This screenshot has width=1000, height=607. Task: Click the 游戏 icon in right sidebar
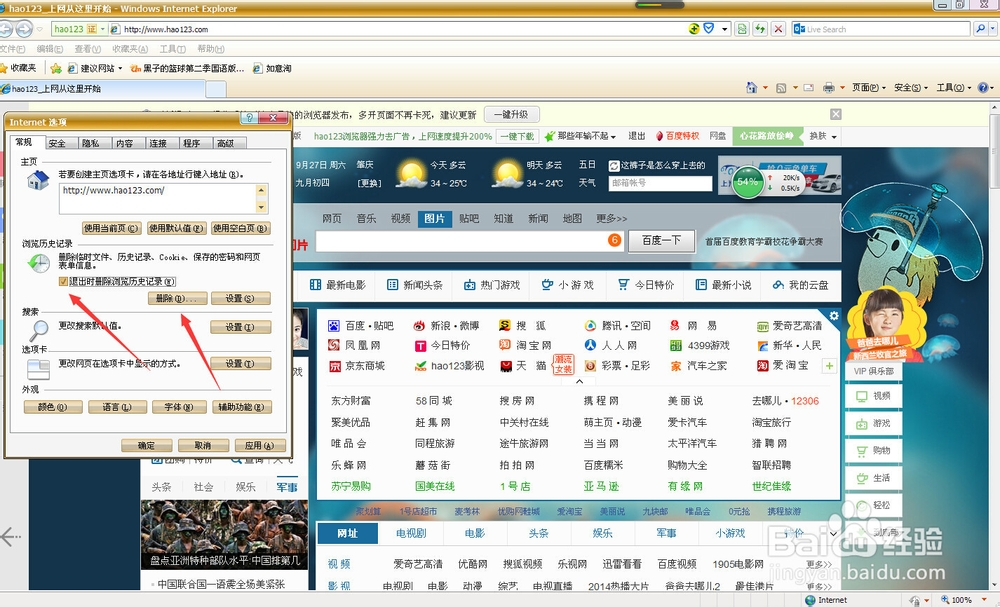pyautogui.click(x=862, y=423)
